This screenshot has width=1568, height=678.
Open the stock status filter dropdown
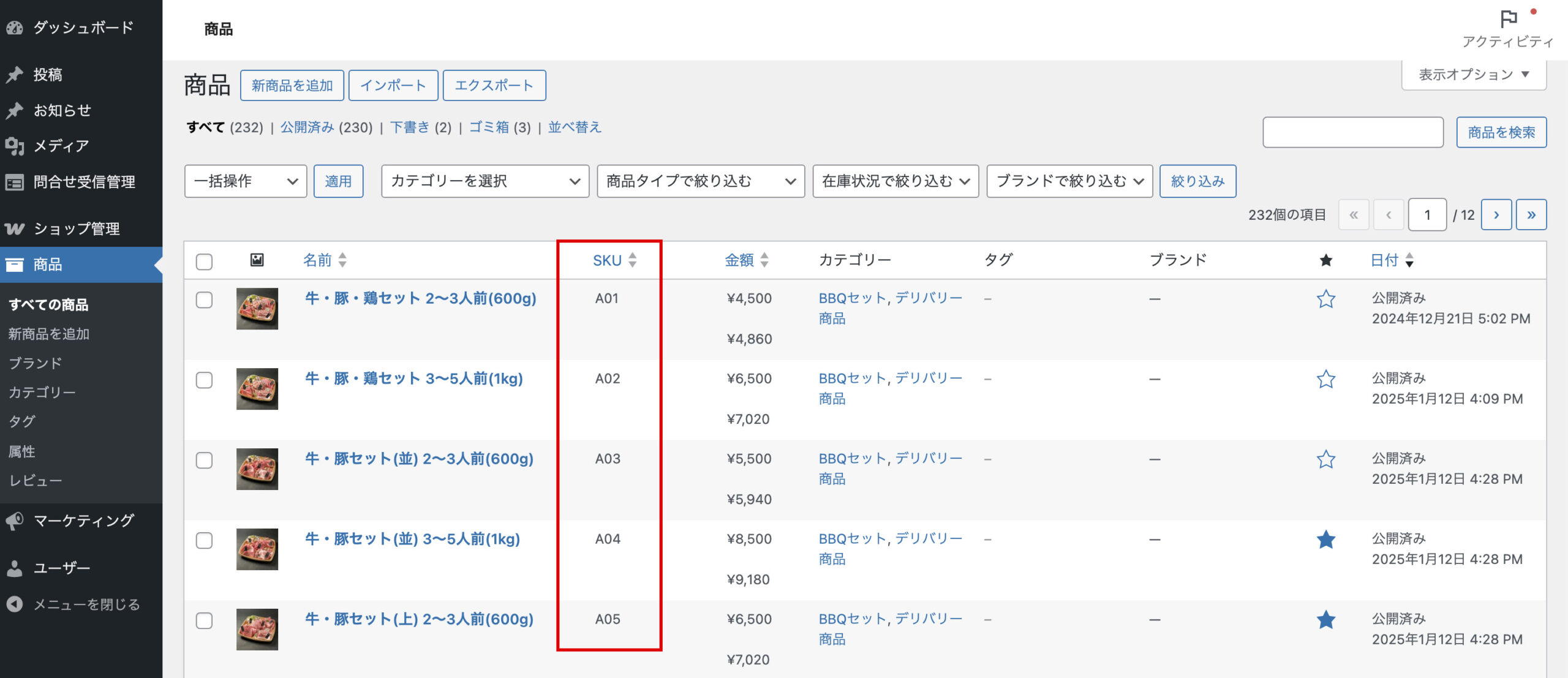895,181
